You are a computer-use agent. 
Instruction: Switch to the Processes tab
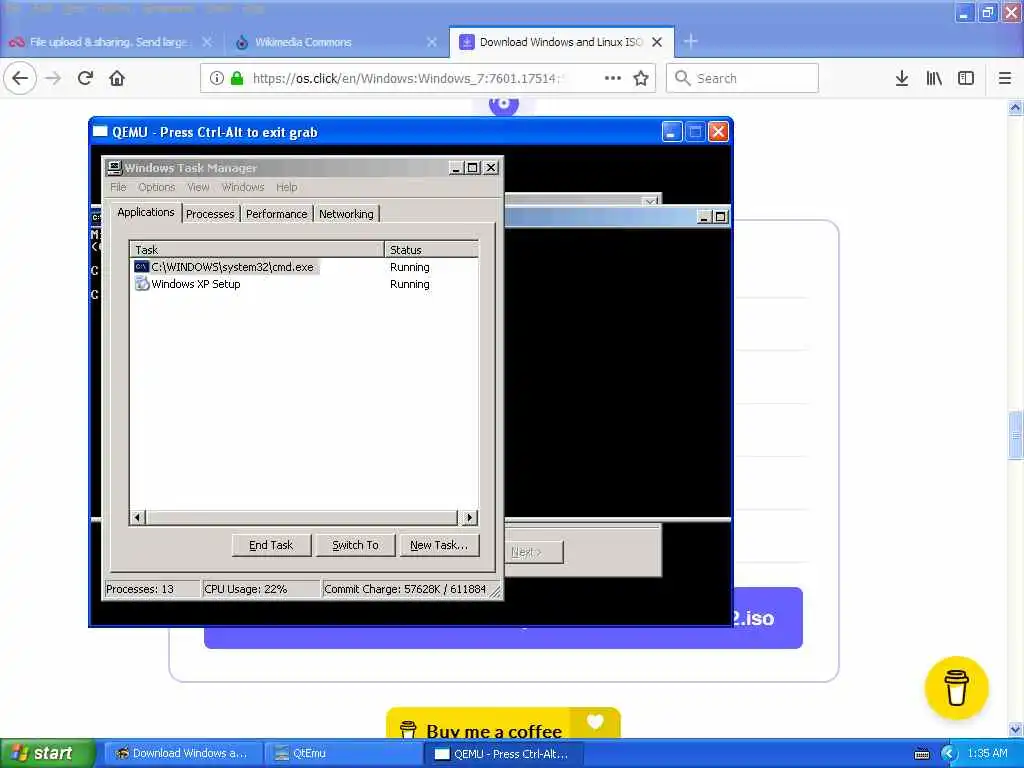(x=210, y=214)
